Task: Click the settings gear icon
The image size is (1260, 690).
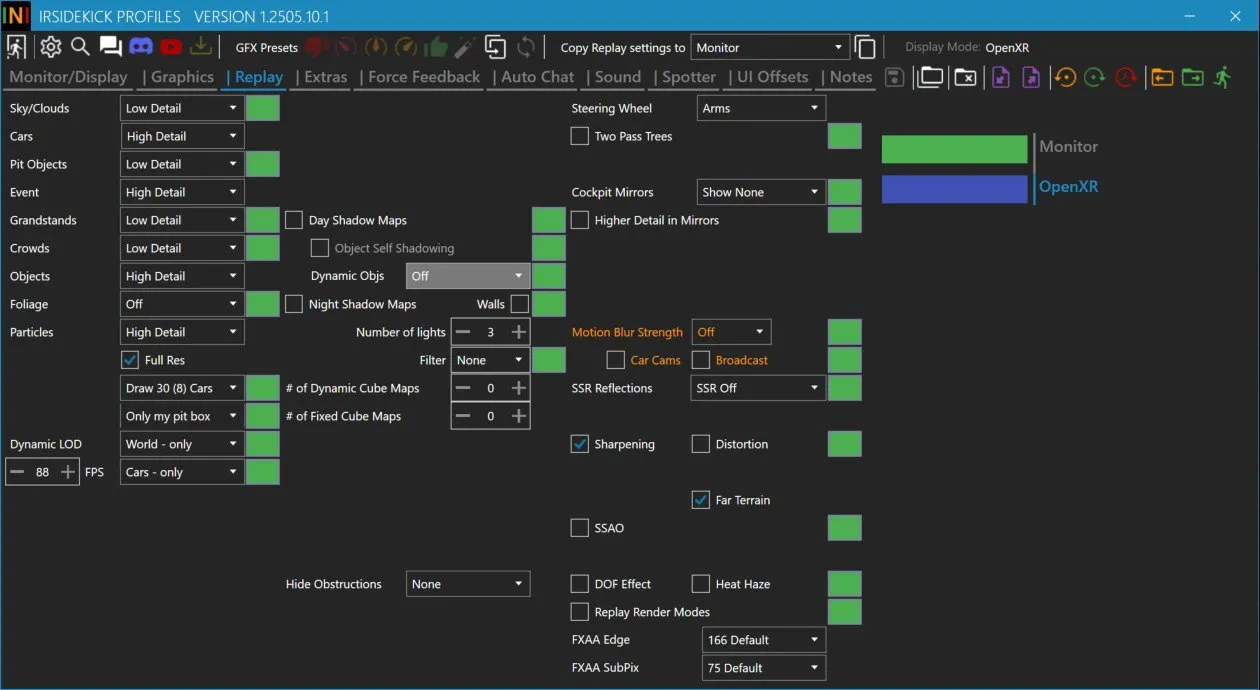Action: [50, 47]
